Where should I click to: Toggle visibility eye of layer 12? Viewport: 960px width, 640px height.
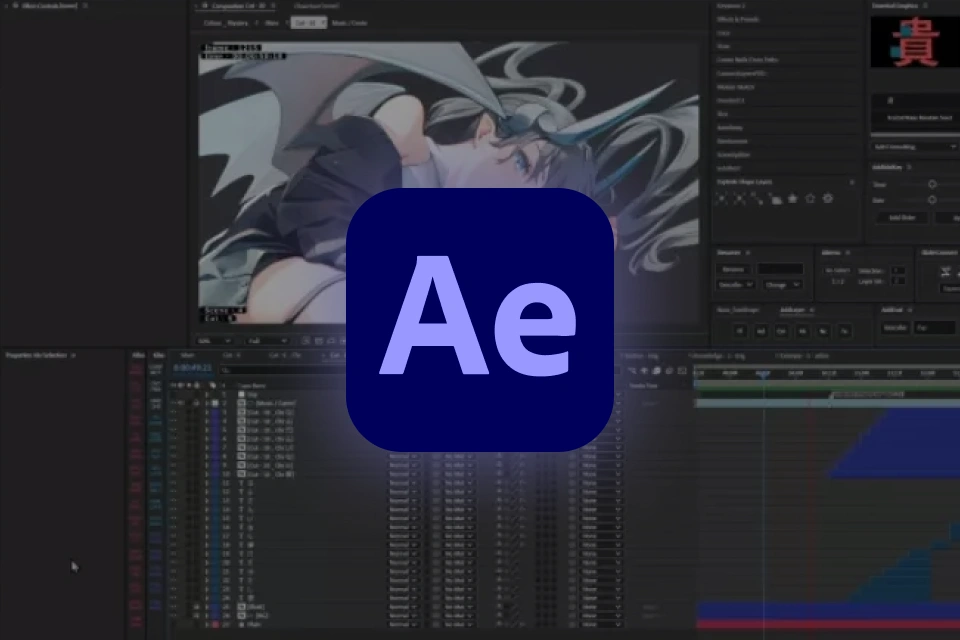[174, 492]
